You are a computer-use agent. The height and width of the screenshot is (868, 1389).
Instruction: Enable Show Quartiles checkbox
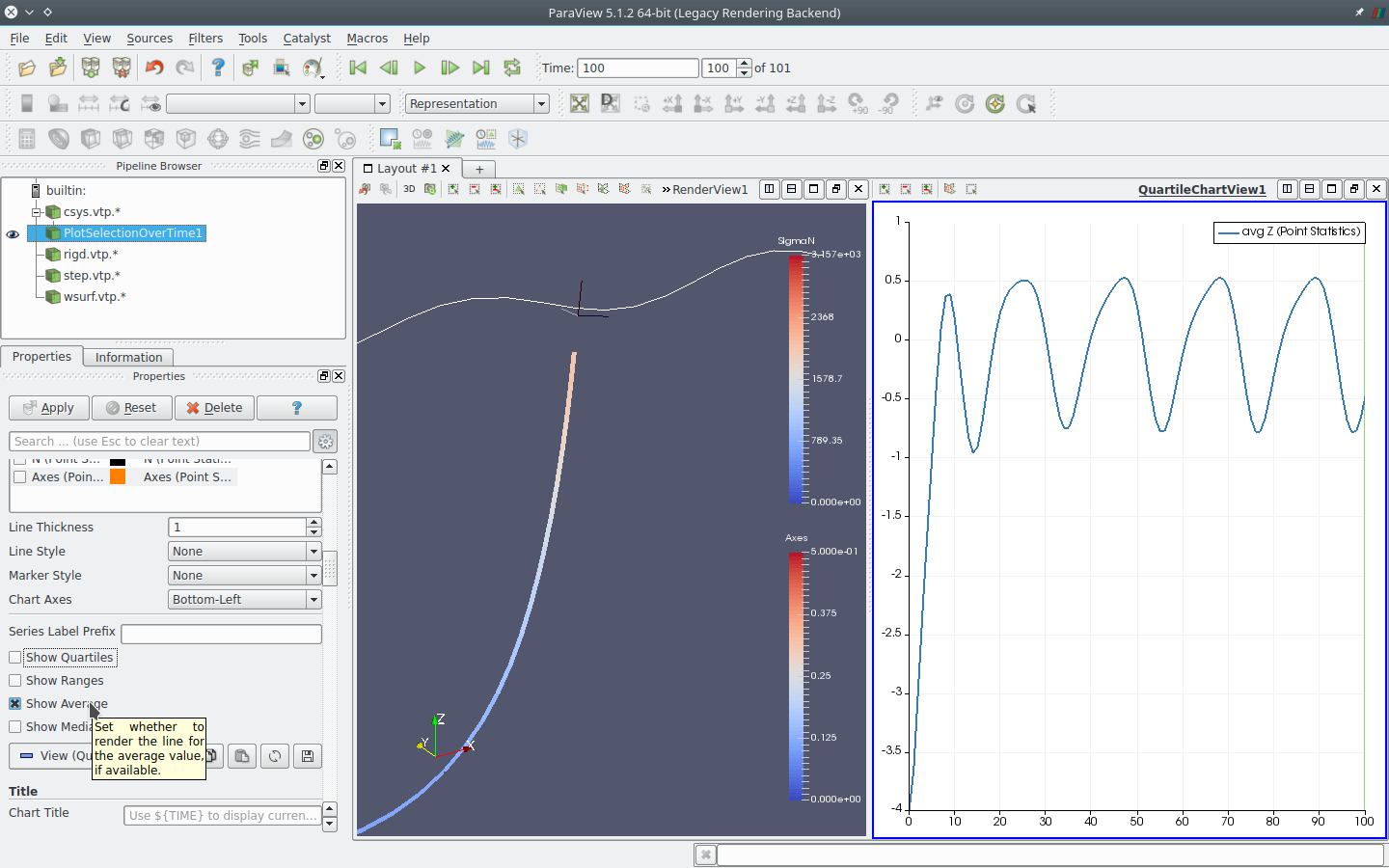14,658
